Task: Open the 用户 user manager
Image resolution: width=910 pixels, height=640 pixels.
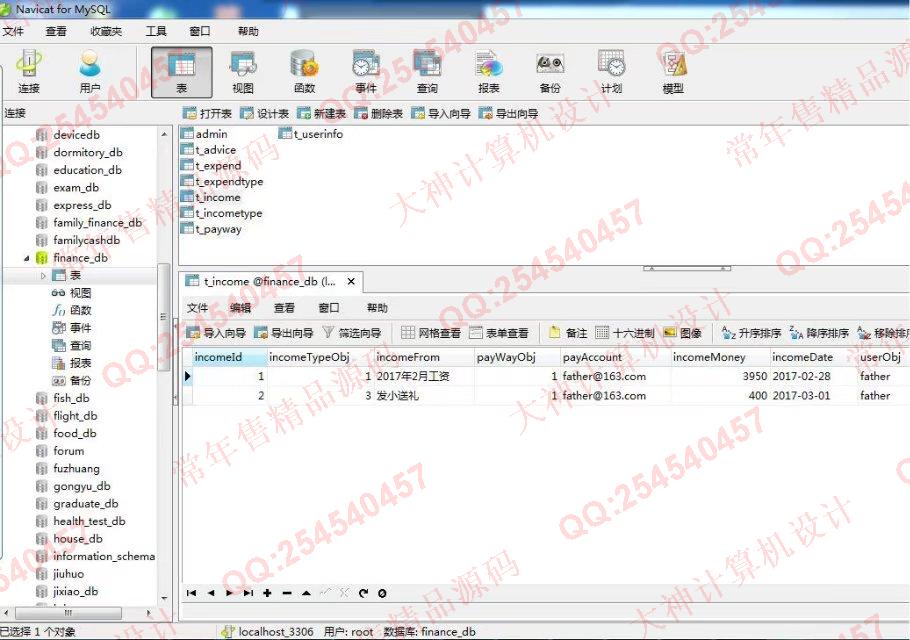Action: tap(89, 72)
